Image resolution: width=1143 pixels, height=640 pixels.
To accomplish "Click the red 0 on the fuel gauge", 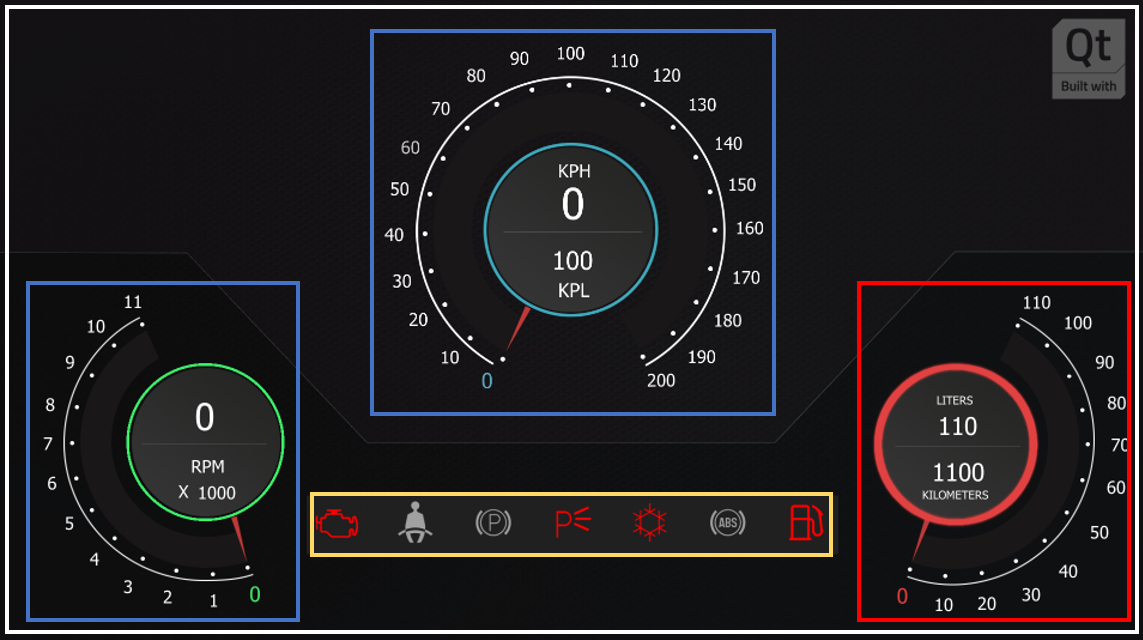I will 902,597.
